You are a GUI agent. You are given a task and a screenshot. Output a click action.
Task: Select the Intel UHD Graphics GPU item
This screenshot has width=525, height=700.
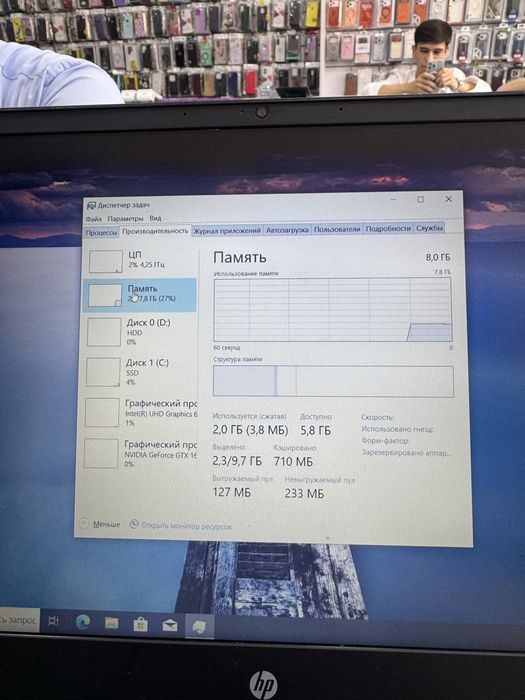pos(140,412)
